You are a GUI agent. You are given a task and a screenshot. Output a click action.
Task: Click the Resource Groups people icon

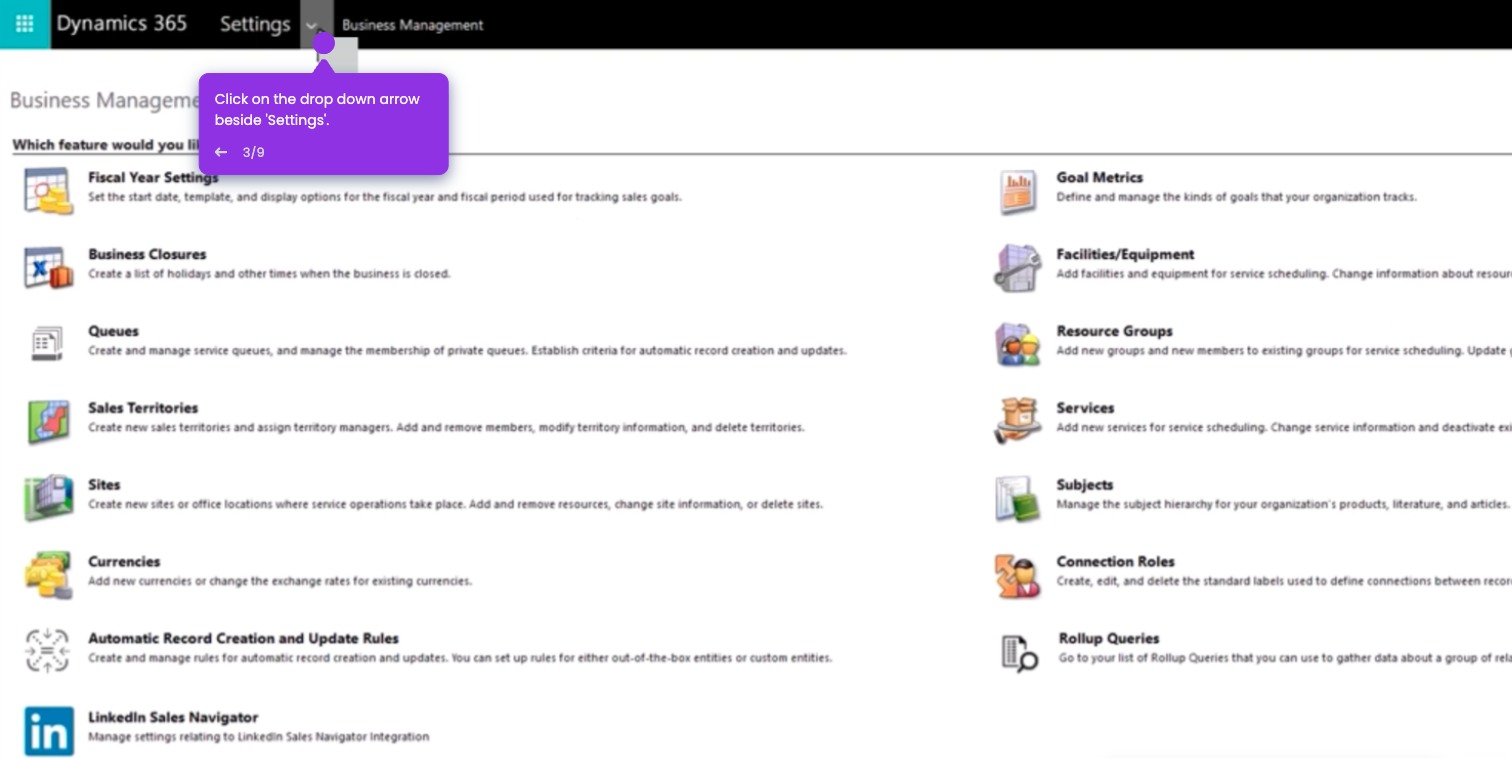[1017, 344]
